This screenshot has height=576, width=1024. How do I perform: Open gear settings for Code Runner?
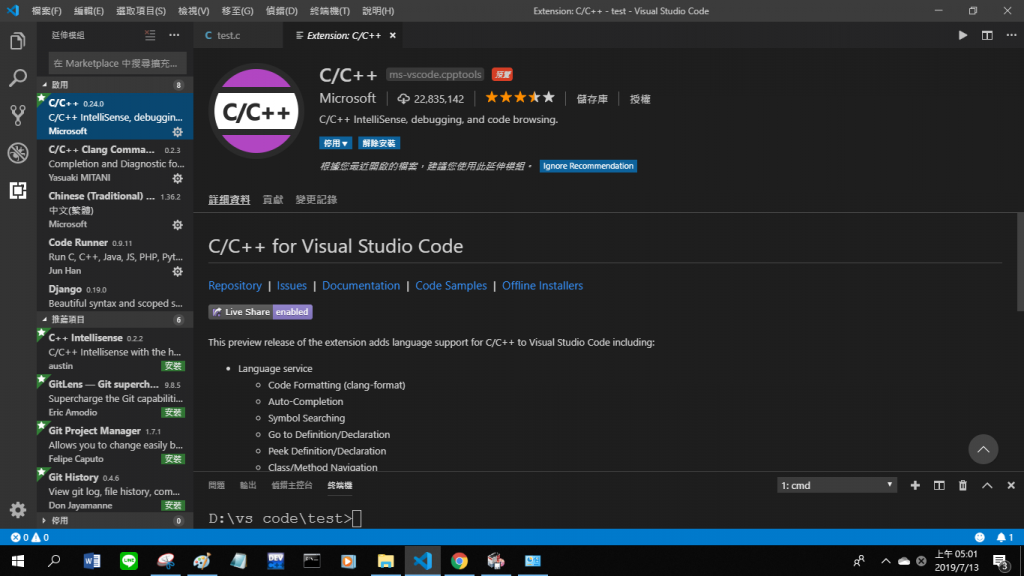178,271
